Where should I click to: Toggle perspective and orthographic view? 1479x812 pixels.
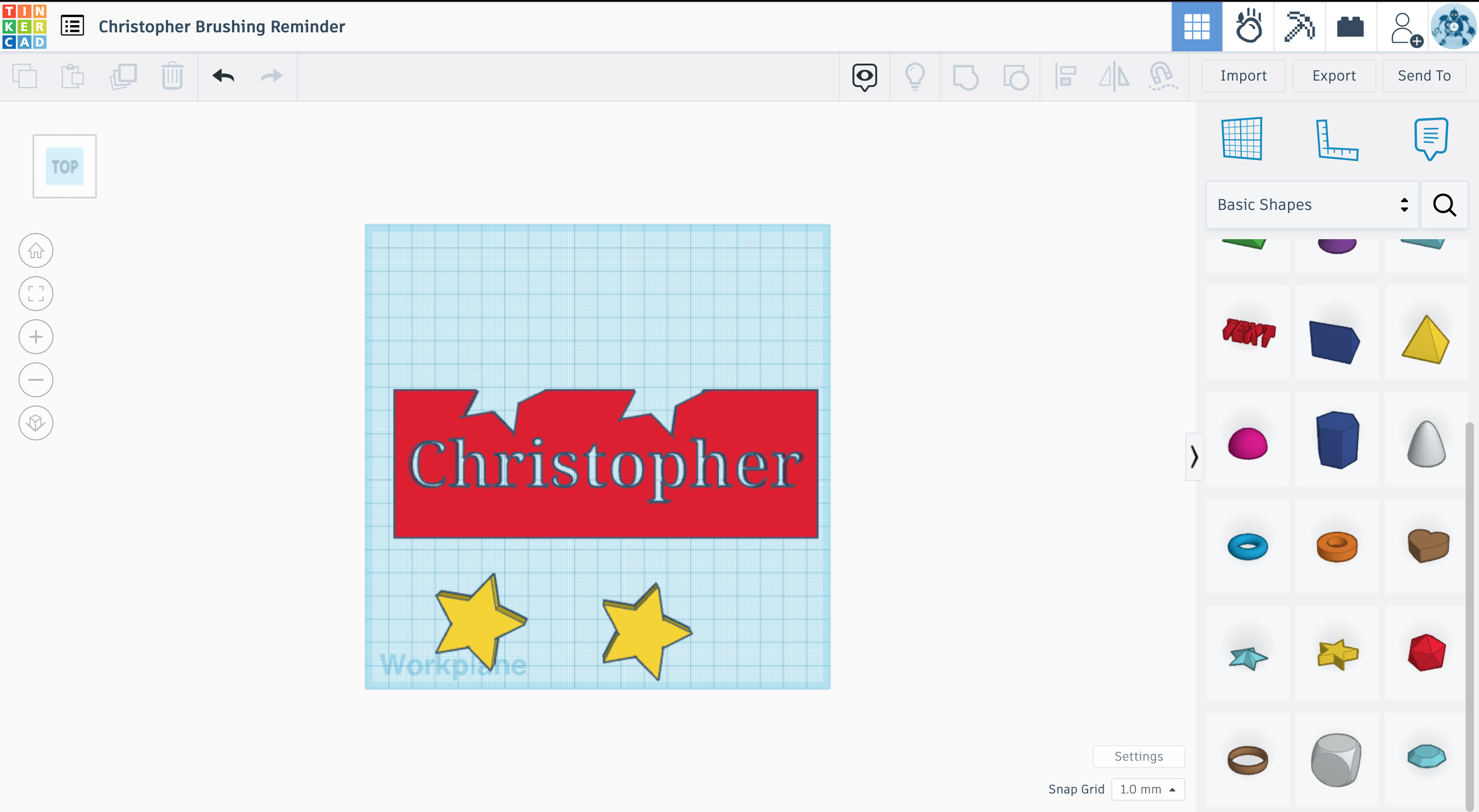point(35,423)
